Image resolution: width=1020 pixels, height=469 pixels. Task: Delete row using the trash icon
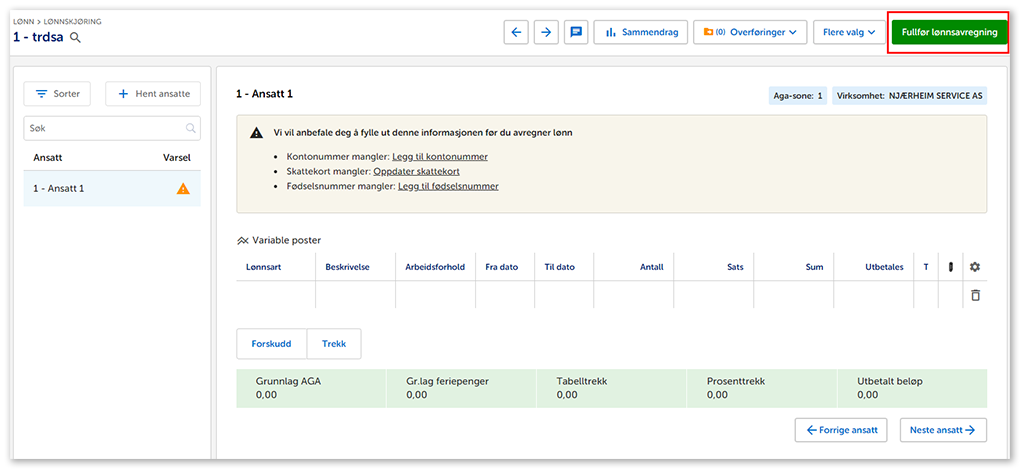(975, 295)
